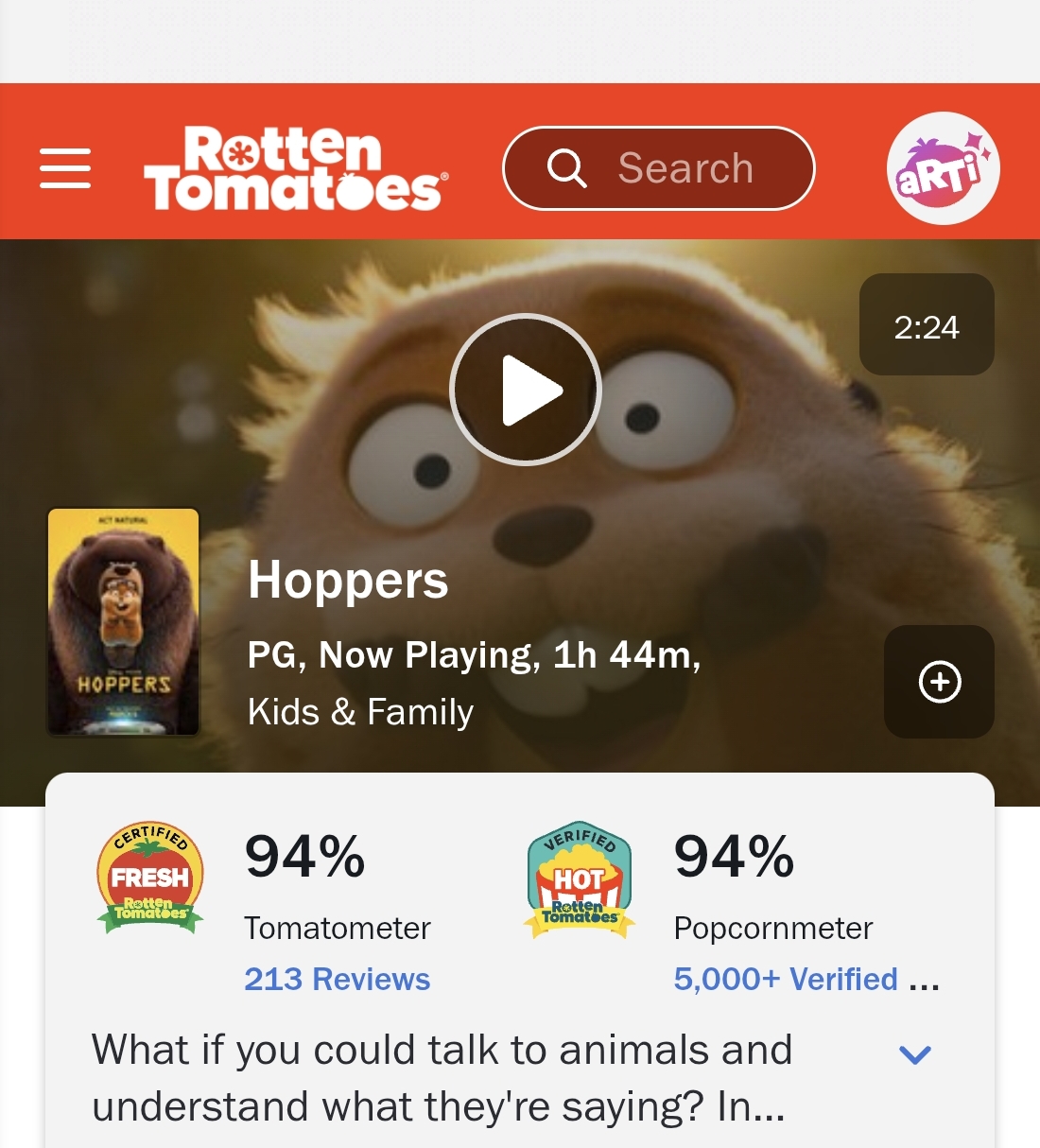Click the Kids & Family genre text
Image resolution: width=1040 pixels, height=1148 pixels.
click(360, 712)
